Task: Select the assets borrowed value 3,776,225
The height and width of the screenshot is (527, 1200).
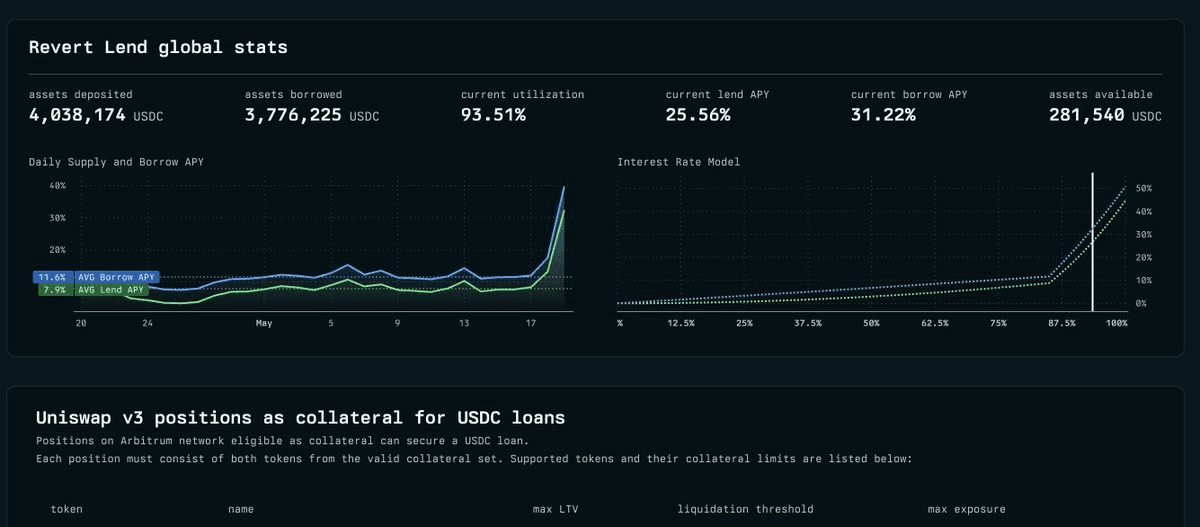Action: click(x=294, y=115)
